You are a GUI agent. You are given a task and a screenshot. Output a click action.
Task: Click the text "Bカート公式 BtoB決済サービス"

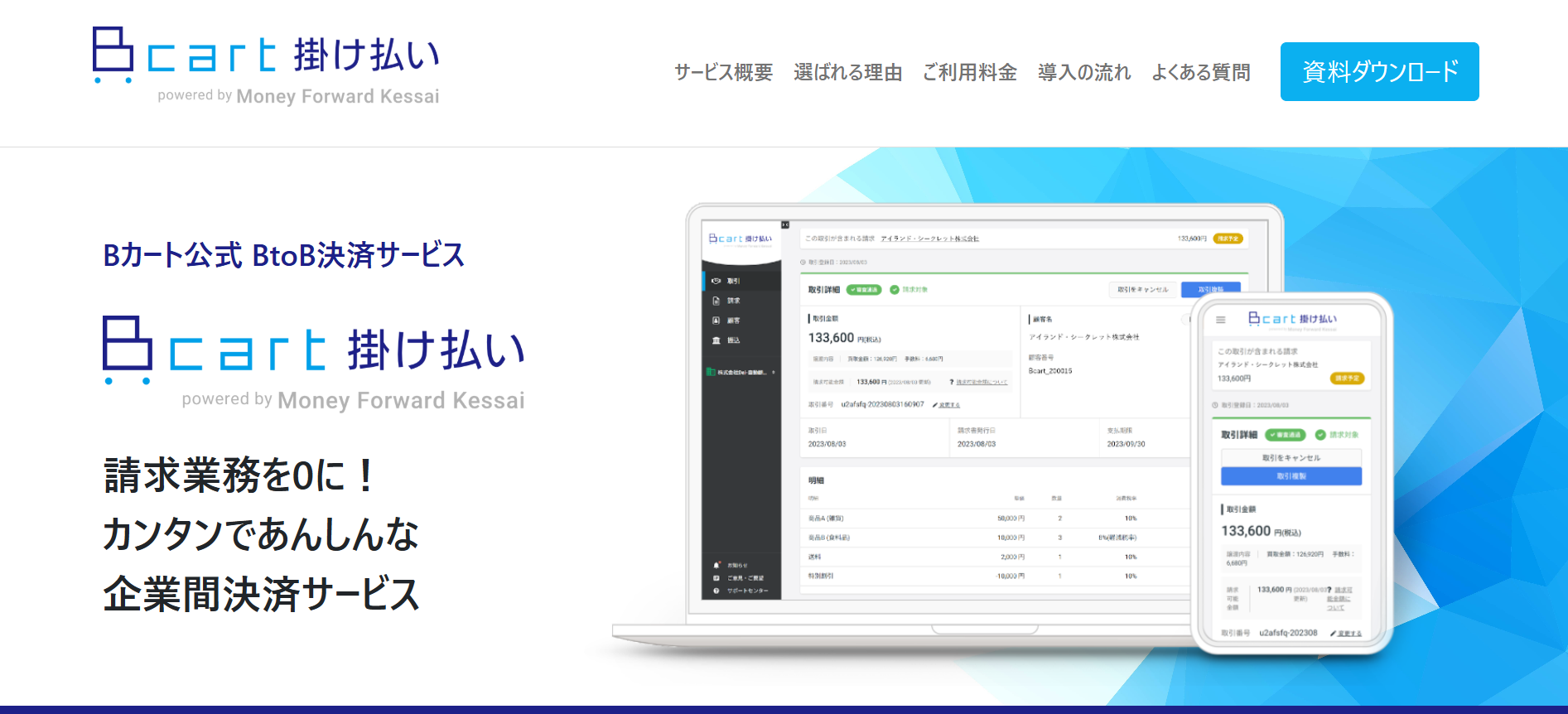pyautogui.click(x=284, y=255)
